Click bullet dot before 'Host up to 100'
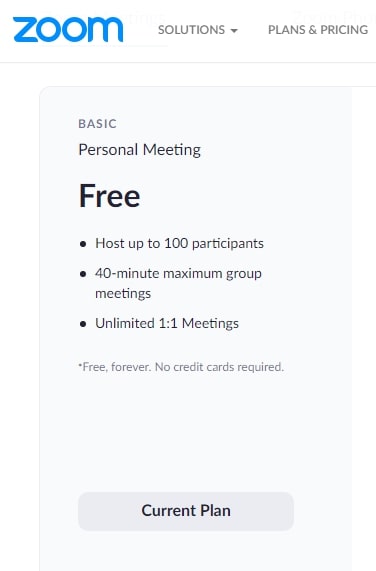Screen dimensions: 376x571 pos(83,244)
